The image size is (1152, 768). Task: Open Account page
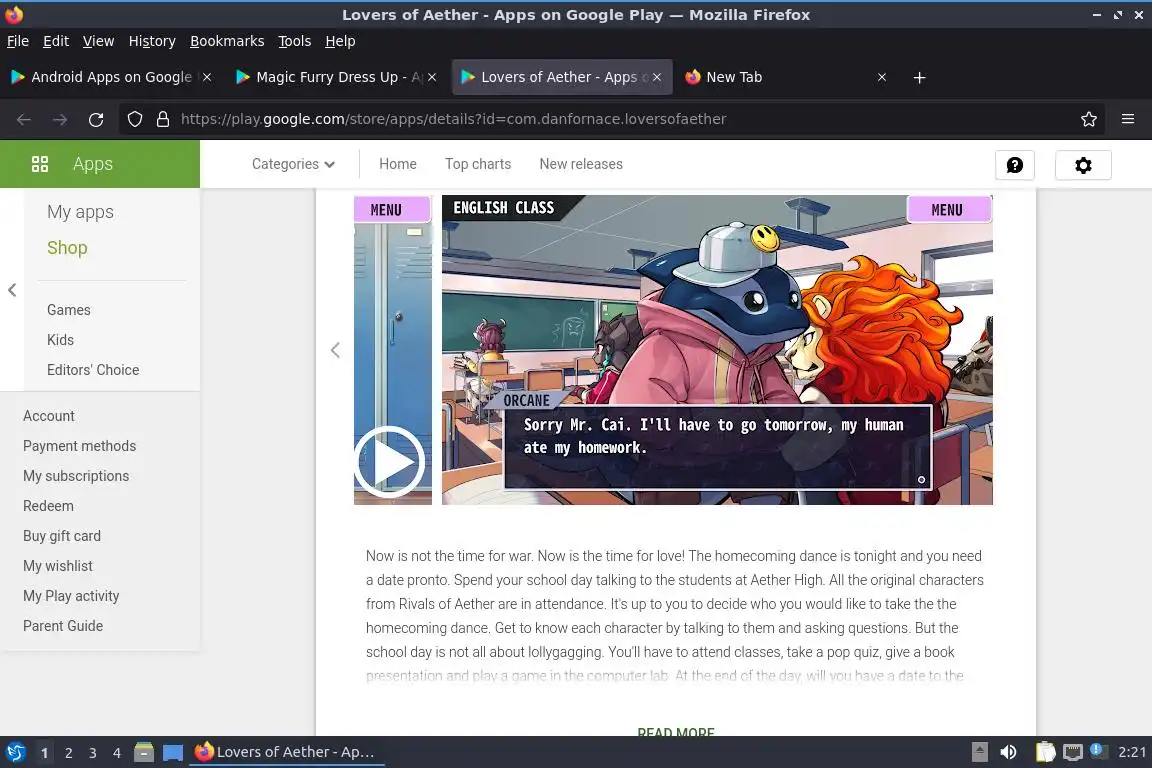pos(48,416)
